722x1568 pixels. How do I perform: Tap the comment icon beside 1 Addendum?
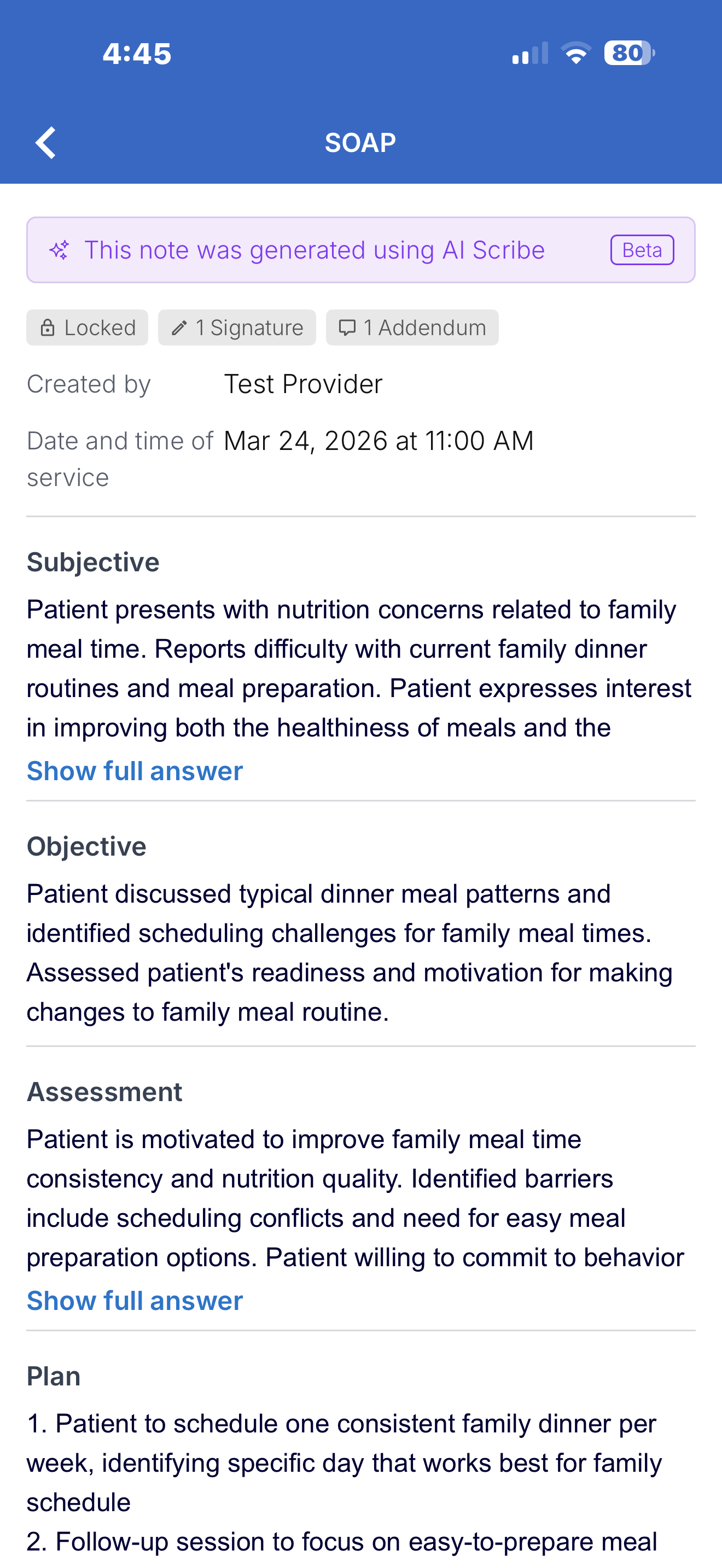(347, 328)
